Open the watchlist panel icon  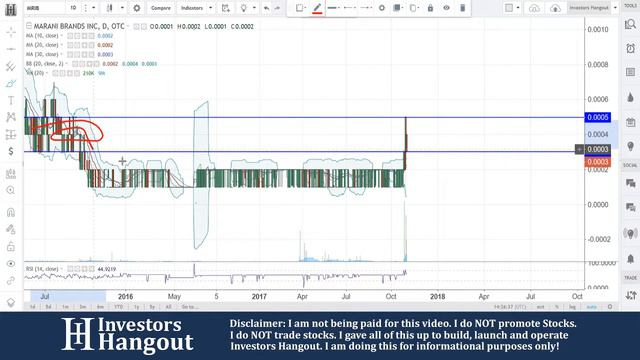pos(630,25)
